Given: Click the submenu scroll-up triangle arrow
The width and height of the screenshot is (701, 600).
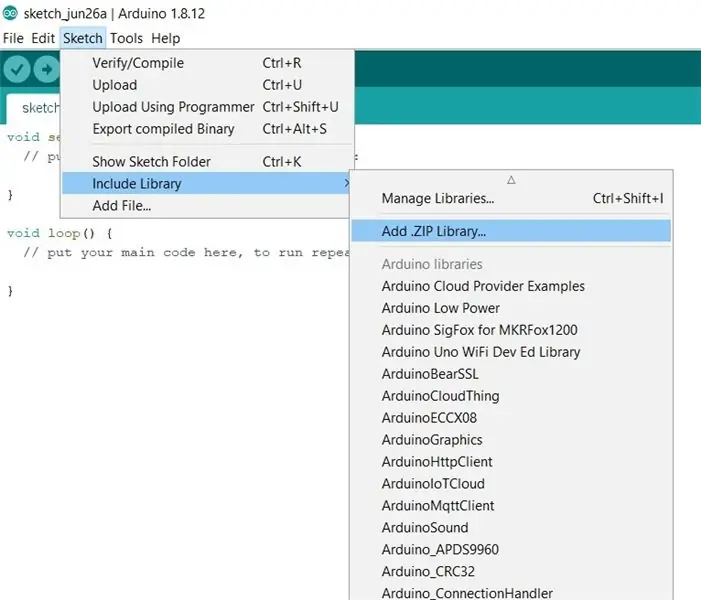Looking at the screenshot, I should click(x=511, y=180).
